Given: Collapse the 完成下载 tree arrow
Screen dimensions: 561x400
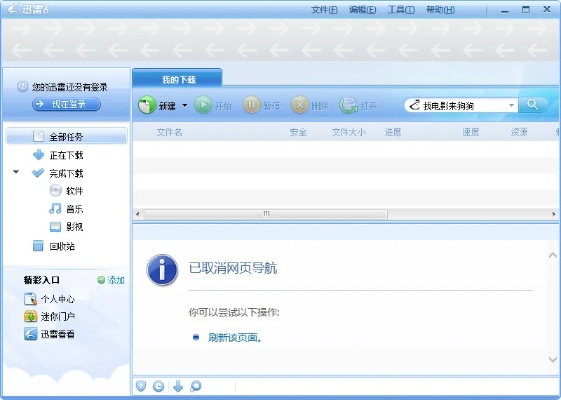Looking at the screenshot, I should (x=16, y=172).
